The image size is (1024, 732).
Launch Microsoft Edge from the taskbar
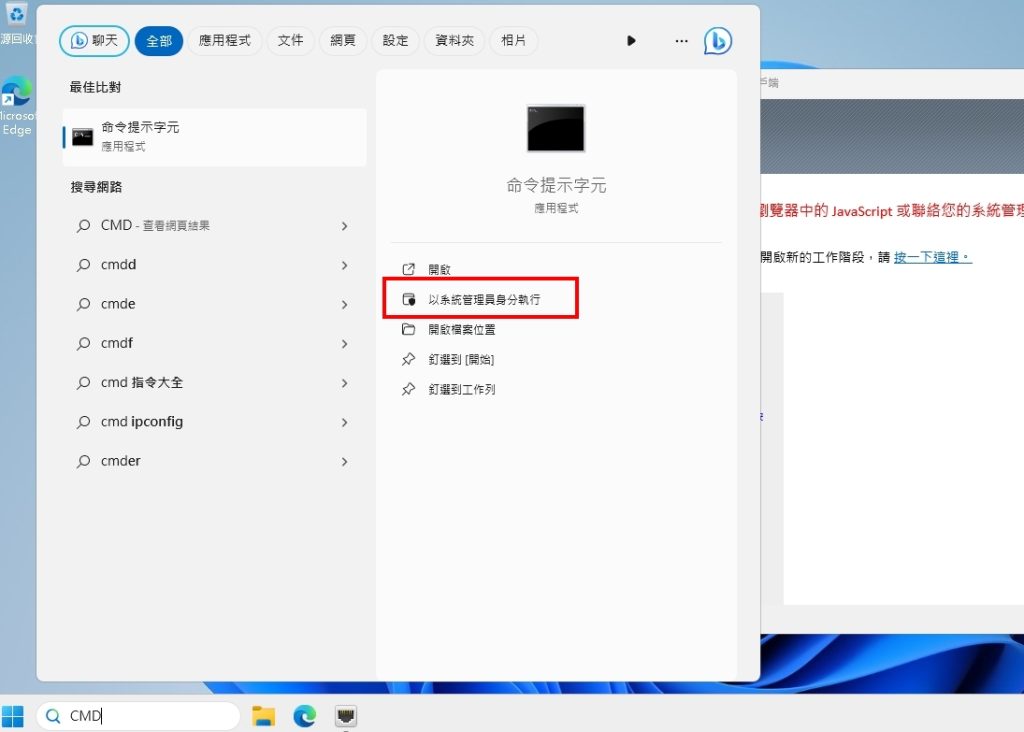point(304,716)
